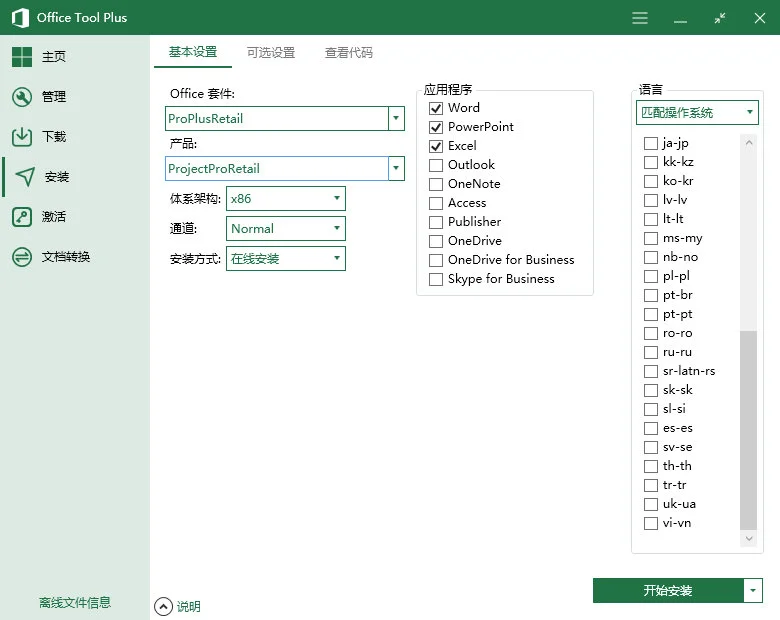Check the pl-pl language box
The height and width of the screenshot is (620, 780).
tap(651, 276)
